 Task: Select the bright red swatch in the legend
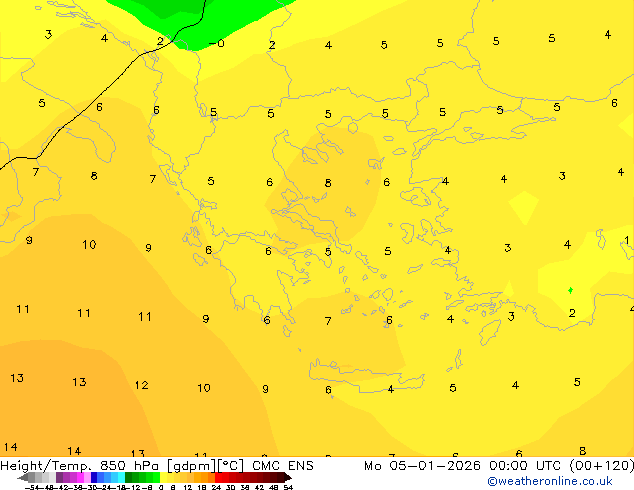[x=218, y=477]
